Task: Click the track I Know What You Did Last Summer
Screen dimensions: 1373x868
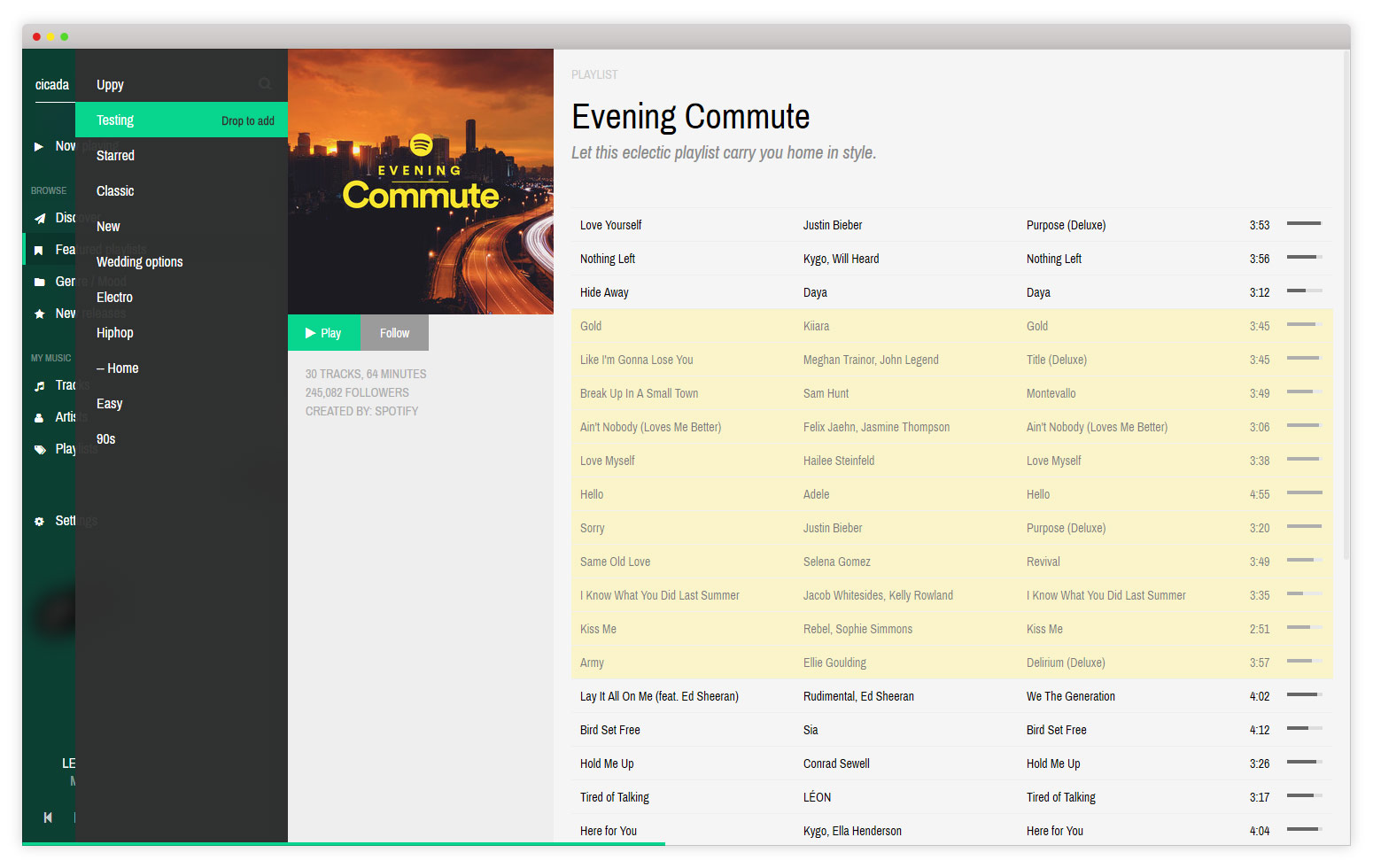Action: click(660, 595)
